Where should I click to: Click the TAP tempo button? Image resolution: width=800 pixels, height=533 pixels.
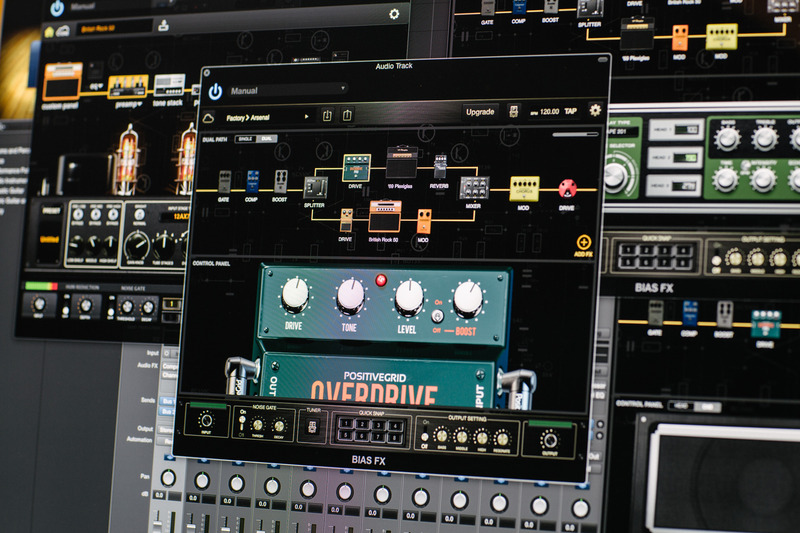[570, 111]
